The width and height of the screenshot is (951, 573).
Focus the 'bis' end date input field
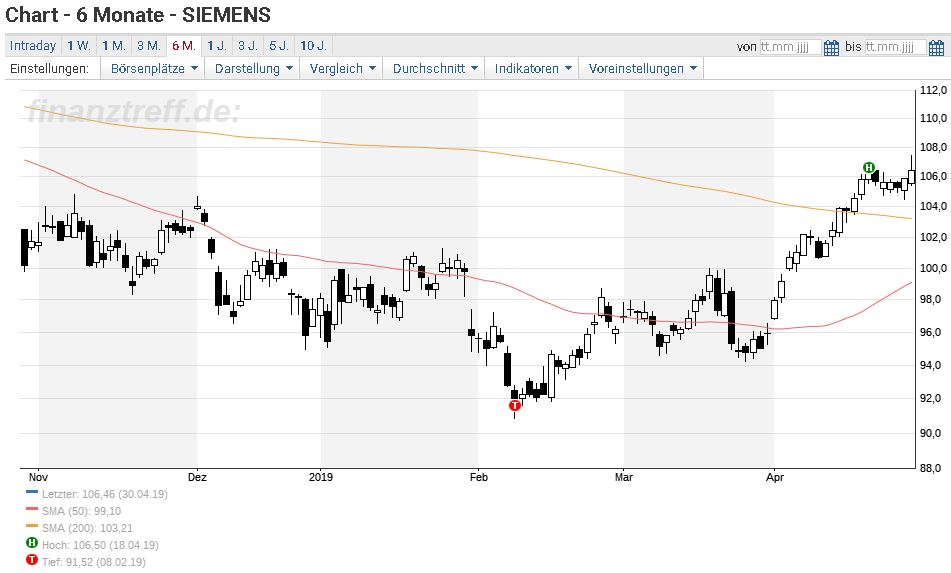[895, 47]
